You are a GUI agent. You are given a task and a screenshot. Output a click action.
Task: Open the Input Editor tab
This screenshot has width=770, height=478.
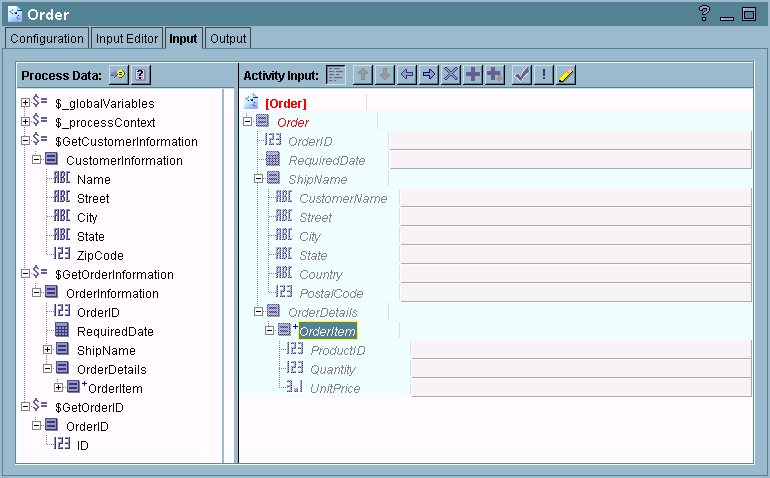point(126,39)
